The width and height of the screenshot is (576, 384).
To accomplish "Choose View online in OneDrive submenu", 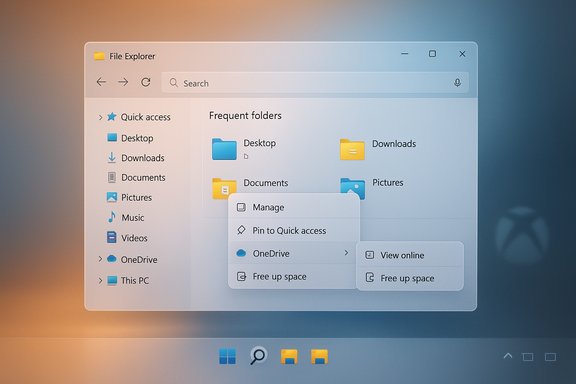I will pyautogui.click(x=410, y=255).
